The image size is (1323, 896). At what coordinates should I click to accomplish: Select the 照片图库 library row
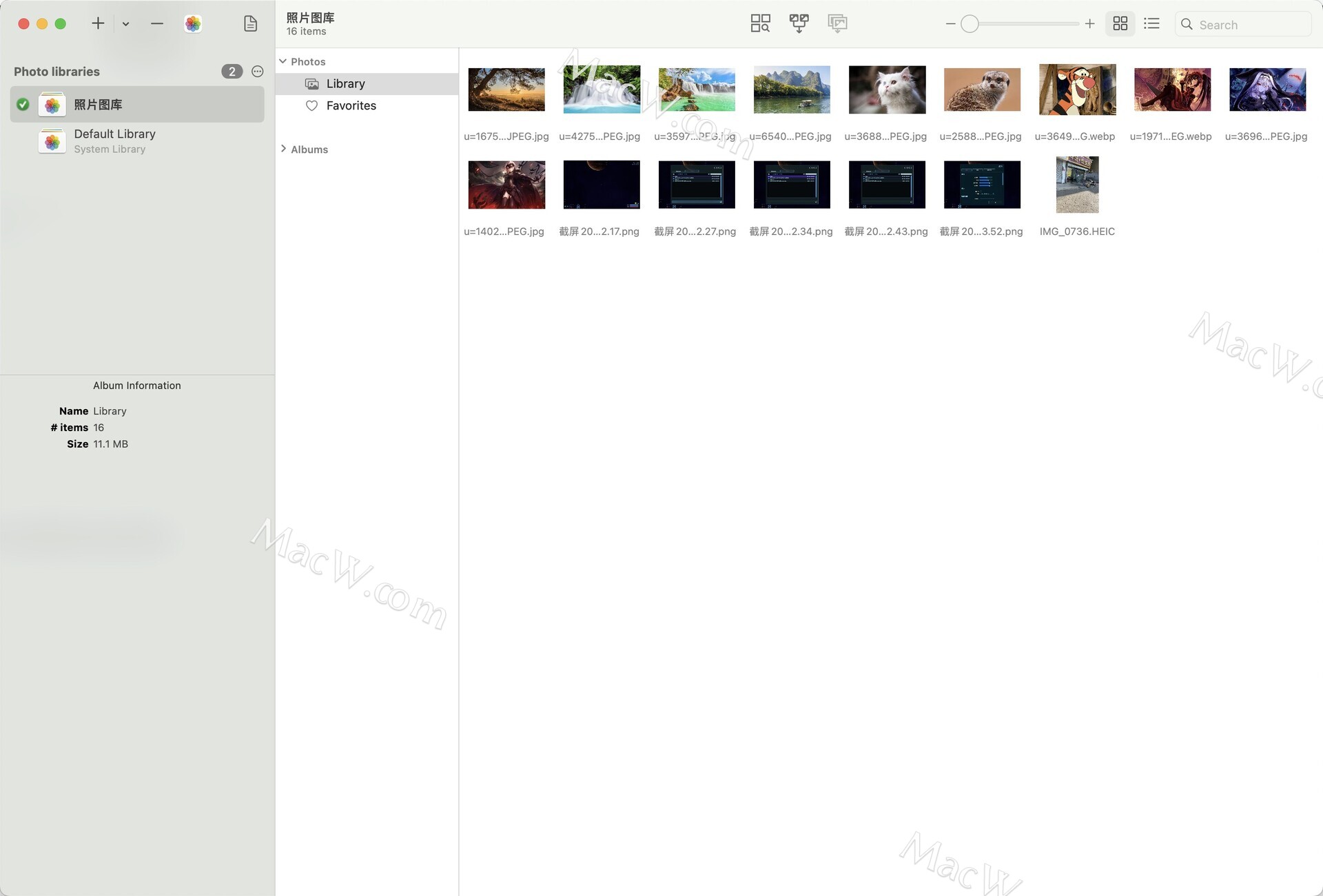click(137, 105)
